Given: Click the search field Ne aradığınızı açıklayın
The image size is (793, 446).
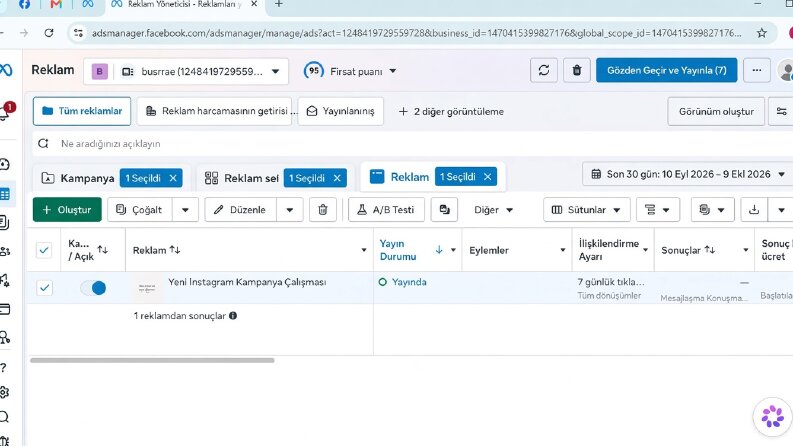Looking at the screenshot, I should coord(412,144).
